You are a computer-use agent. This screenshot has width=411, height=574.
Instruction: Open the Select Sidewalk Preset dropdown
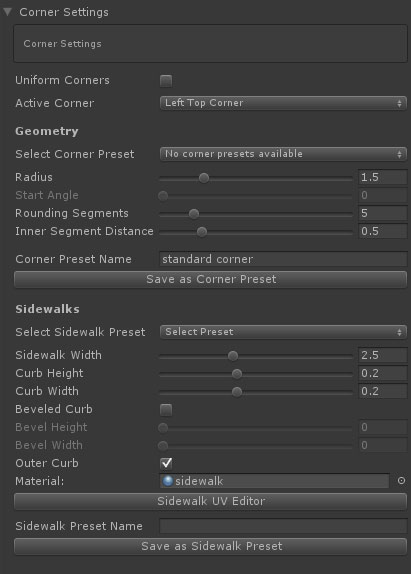pos(283,332)
